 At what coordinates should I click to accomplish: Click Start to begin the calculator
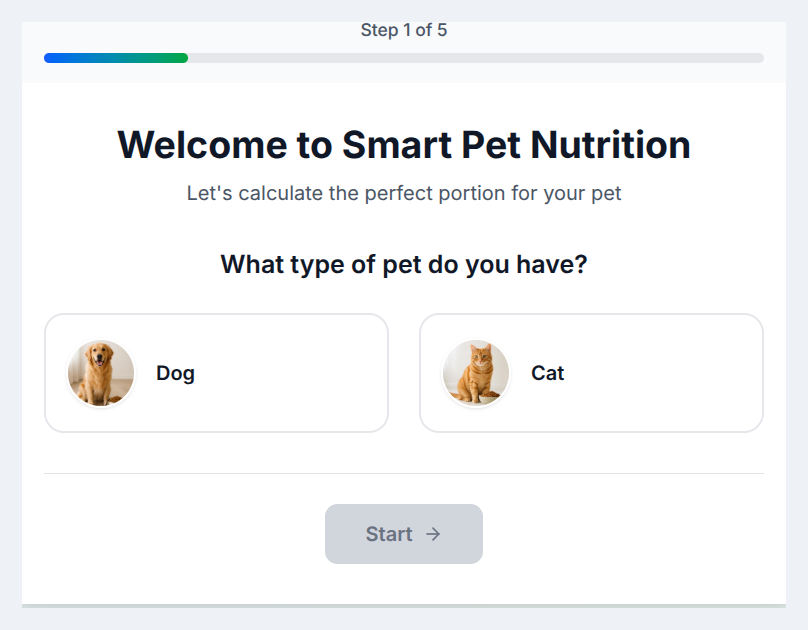[x=404, y=534]
